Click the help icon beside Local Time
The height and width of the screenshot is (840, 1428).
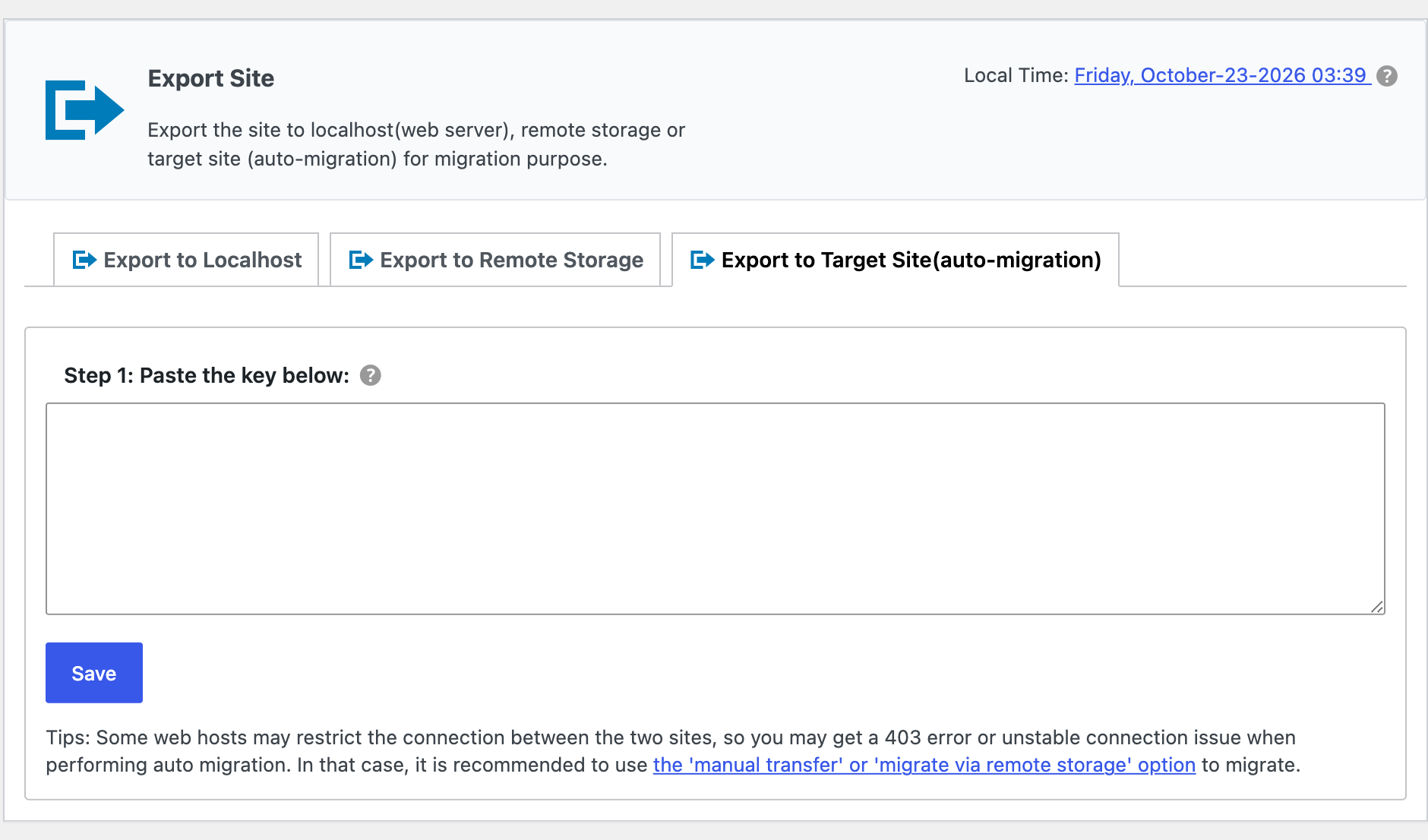(1387, 76)
